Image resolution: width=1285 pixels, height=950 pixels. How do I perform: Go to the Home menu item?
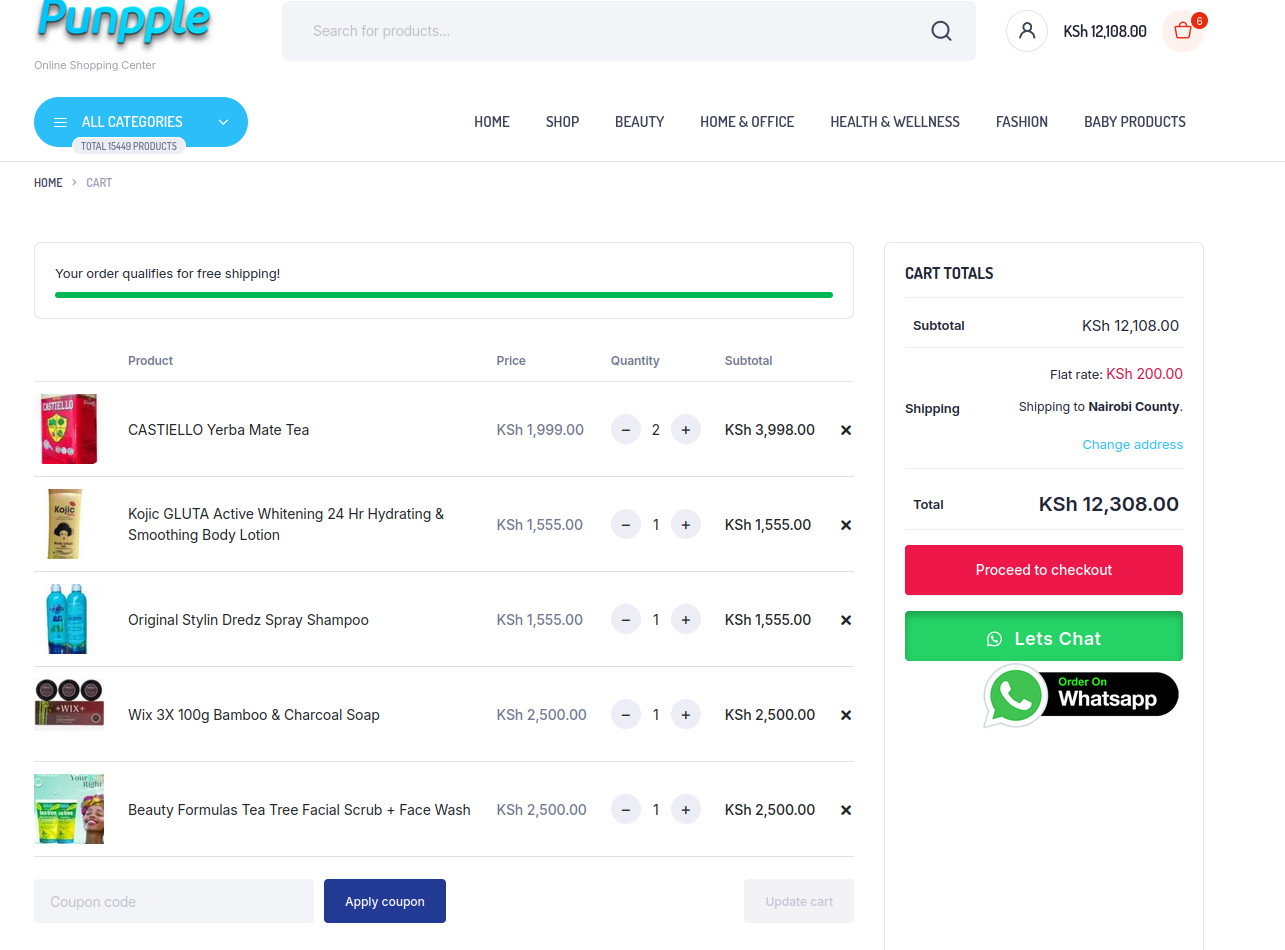(492, 122)
